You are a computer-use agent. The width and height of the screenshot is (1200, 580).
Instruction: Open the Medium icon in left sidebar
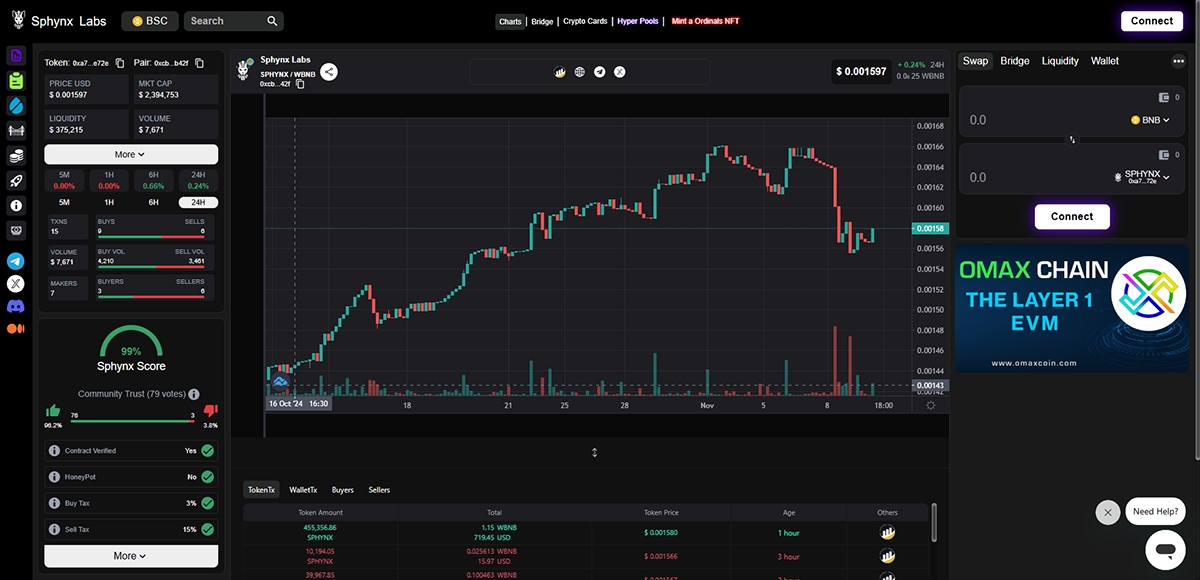16,329
